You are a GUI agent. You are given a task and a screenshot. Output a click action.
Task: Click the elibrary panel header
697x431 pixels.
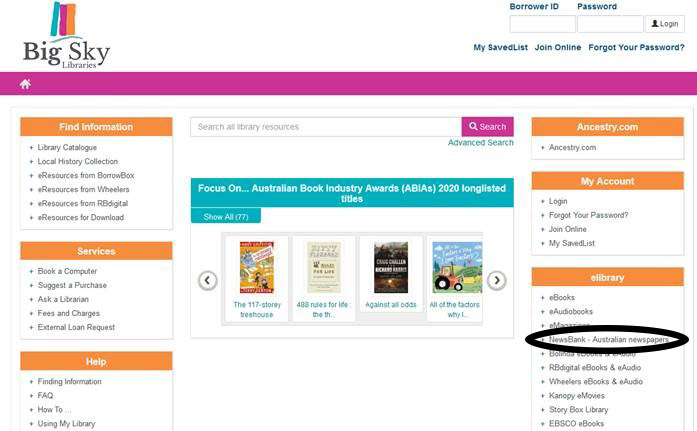point(608,277)
